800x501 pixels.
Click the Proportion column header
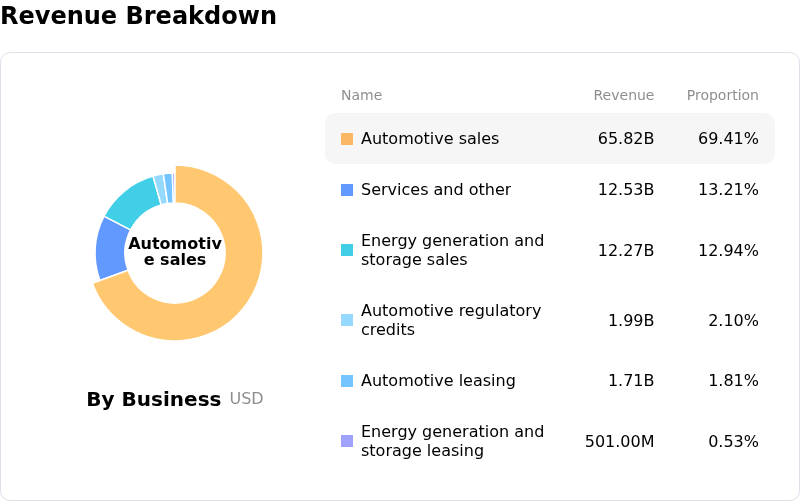(x=722, y=96)
